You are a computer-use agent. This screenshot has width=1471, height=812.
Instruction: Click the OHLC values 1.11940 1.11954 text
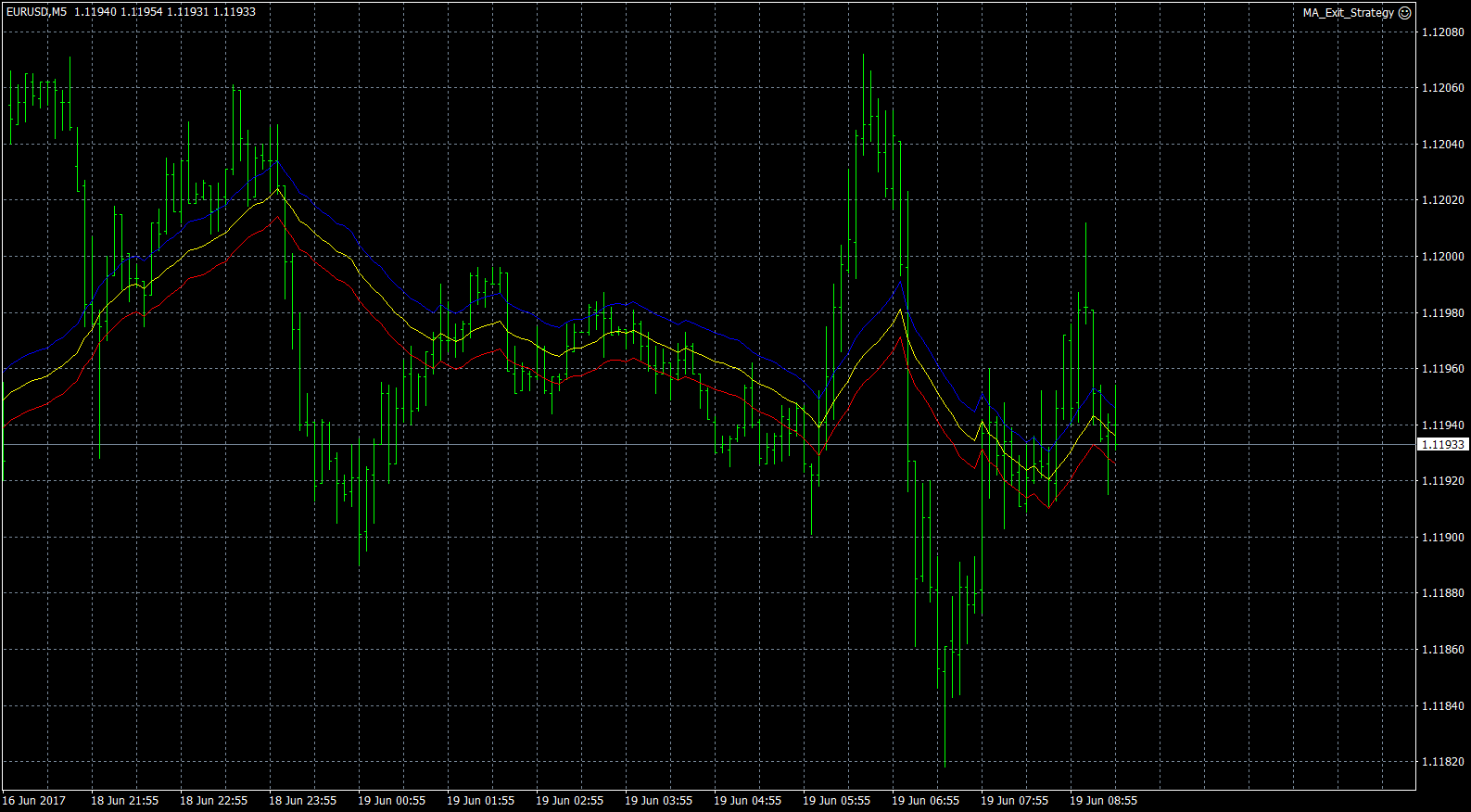[x=118, y=12]
